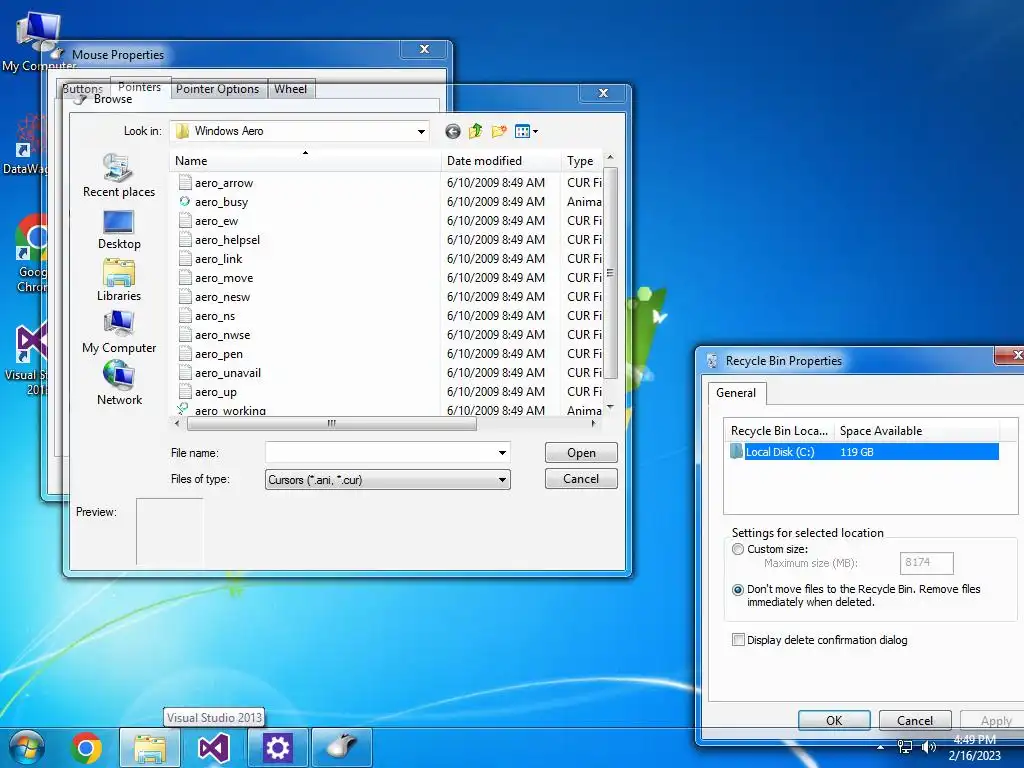Viewport: 1024px width, 768px height.
Task: Create new folder icon in Browse dialog
Action: coord(499,131)
